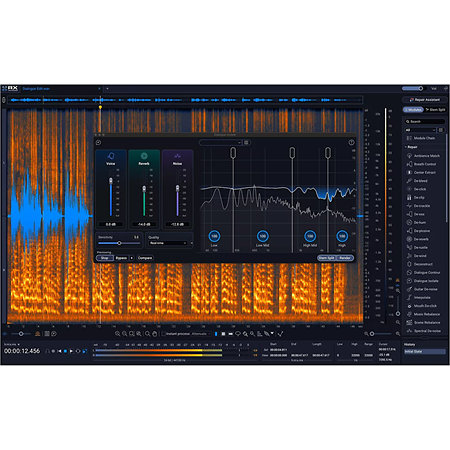Launch the De-rustle module
The width and height of the screenshot is (450, 450).
click(x=417, y=247)
